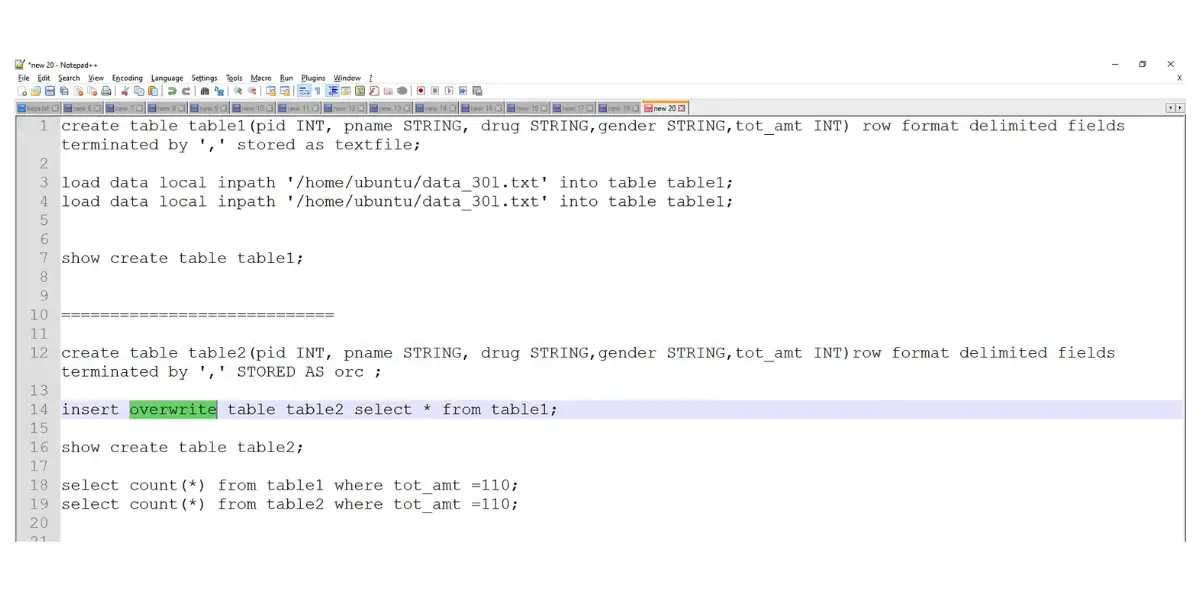This screenshot has width=1200, height=600.
Task: Toggle Show All Characters pilcrow icon
Action: coord(318,90)
